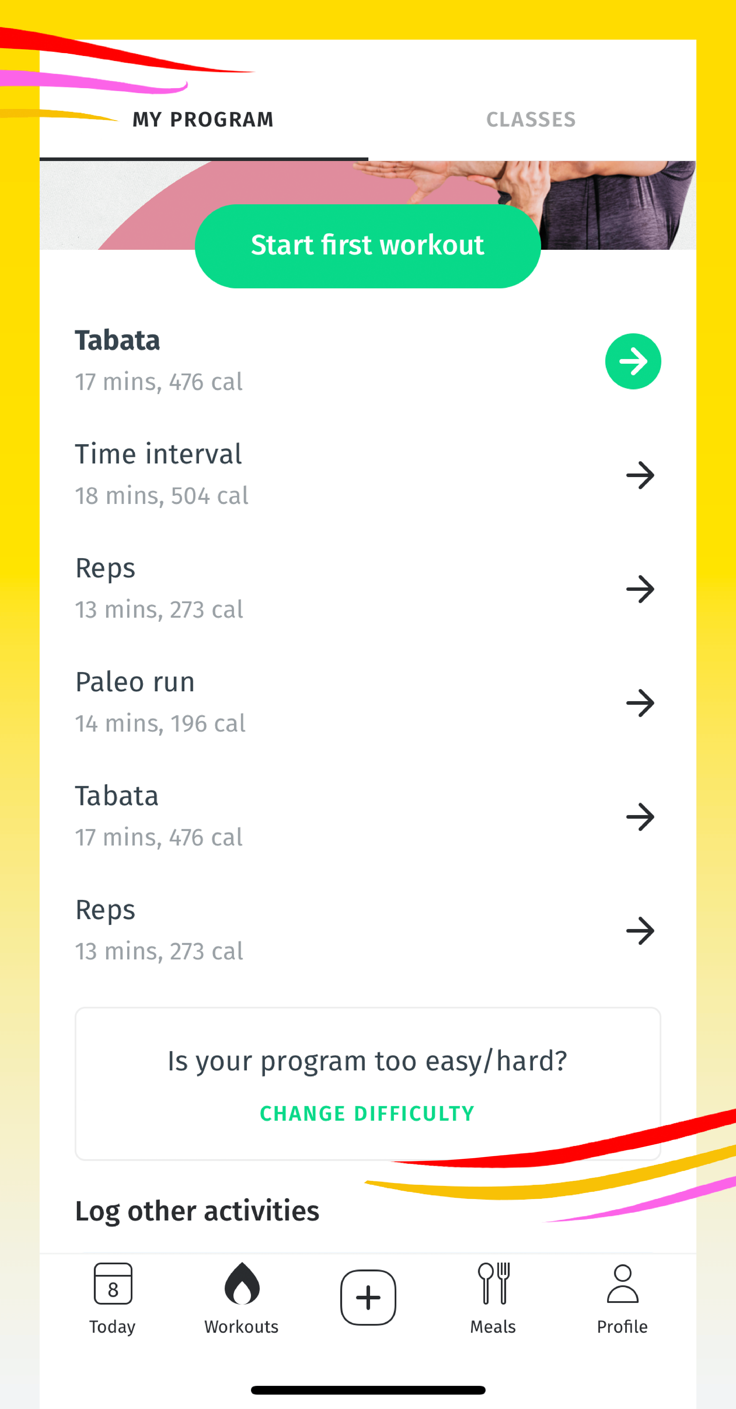736x1409 pixels.
Task: Tap the Change Difficulty link
Action: (367, 1114)
